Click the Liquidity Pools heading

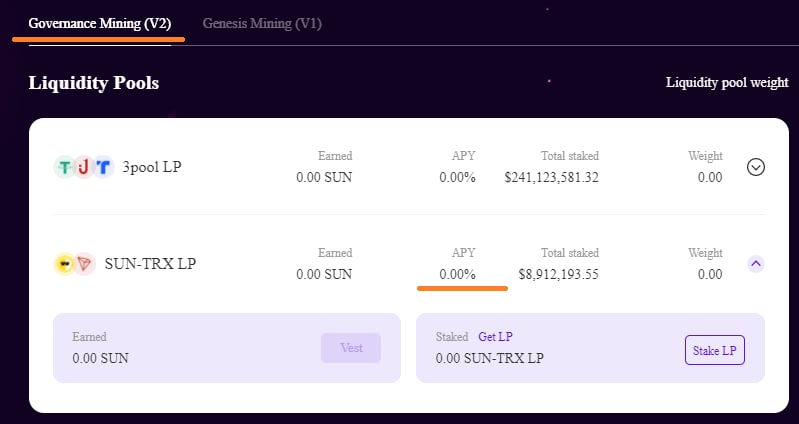point(94,83)
